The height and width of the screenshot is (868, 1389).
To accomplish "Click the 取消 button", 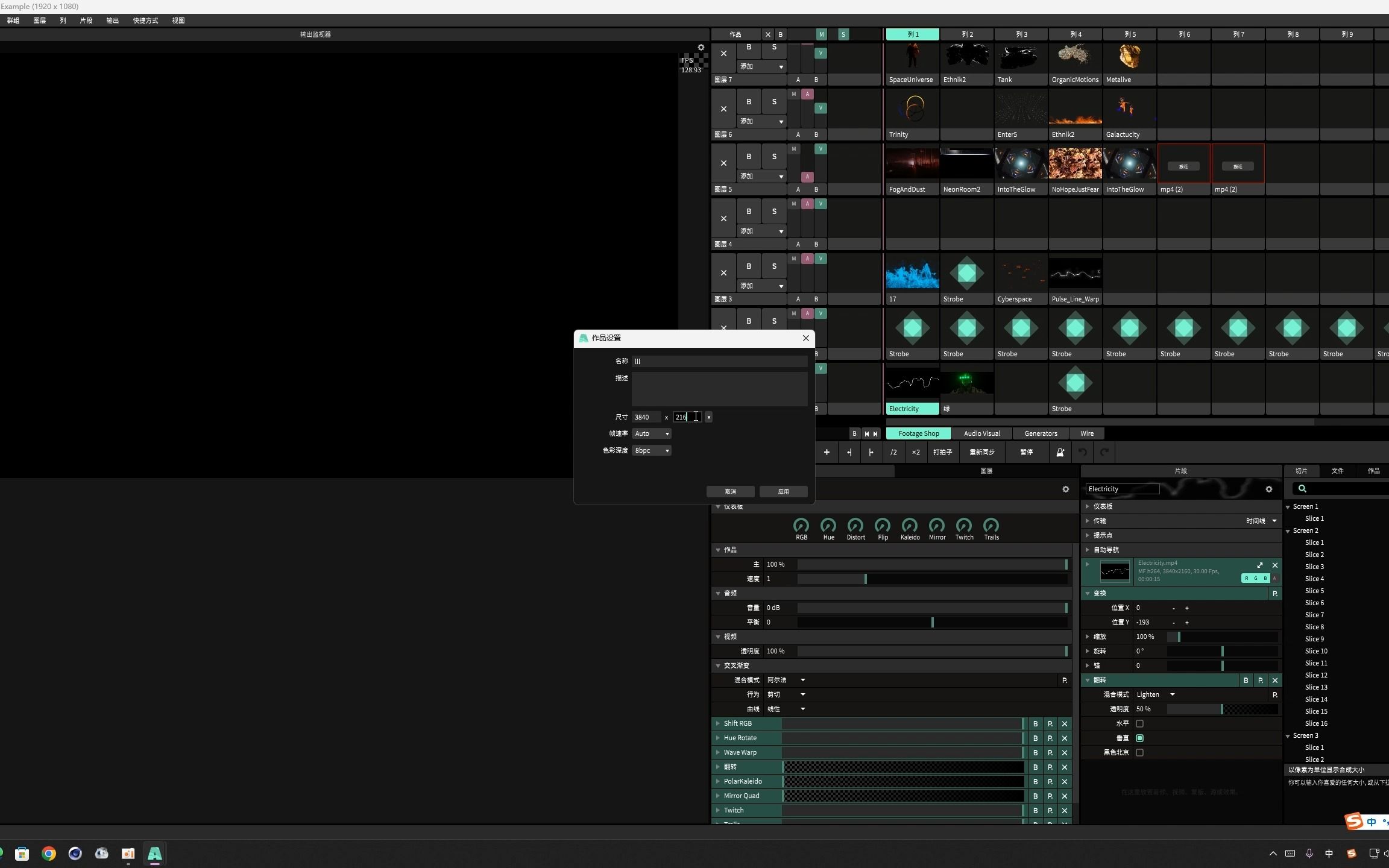I will click(730, 492).
